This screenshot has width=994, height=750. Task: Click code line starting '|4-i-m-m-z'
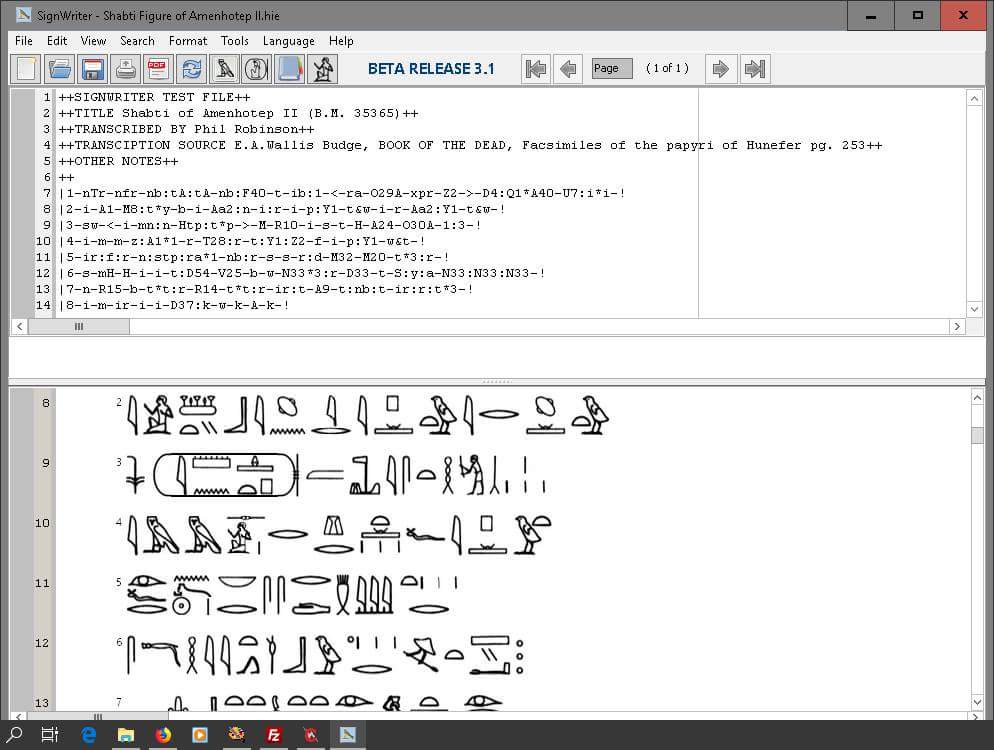tap(242, 241)
